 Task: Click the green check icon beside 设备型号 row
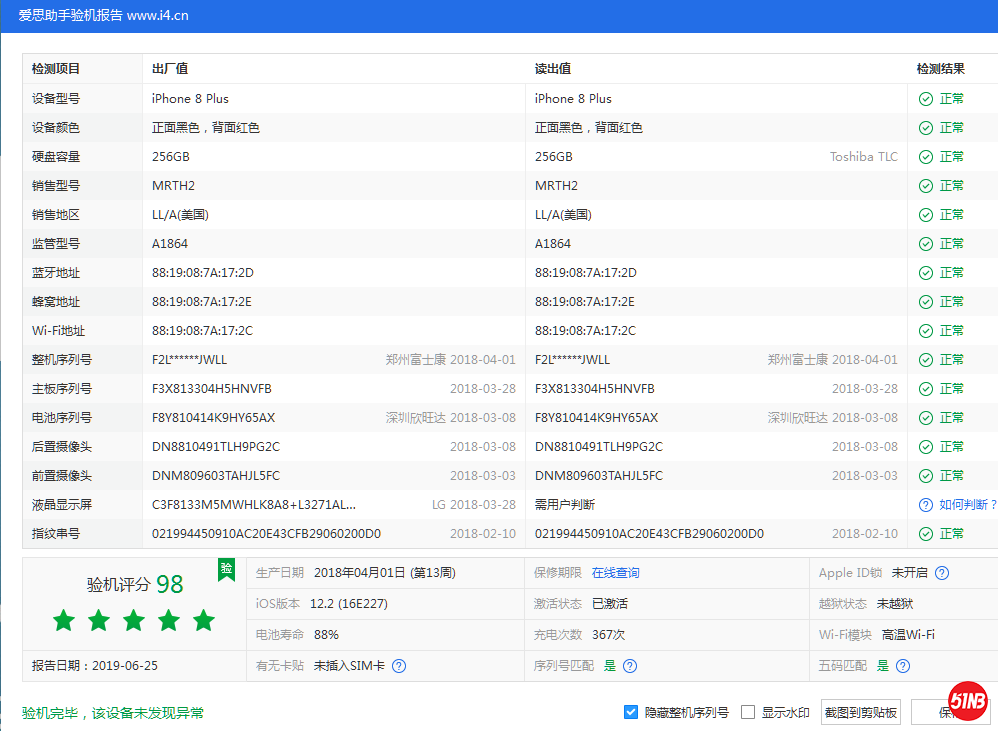[925, 98]
